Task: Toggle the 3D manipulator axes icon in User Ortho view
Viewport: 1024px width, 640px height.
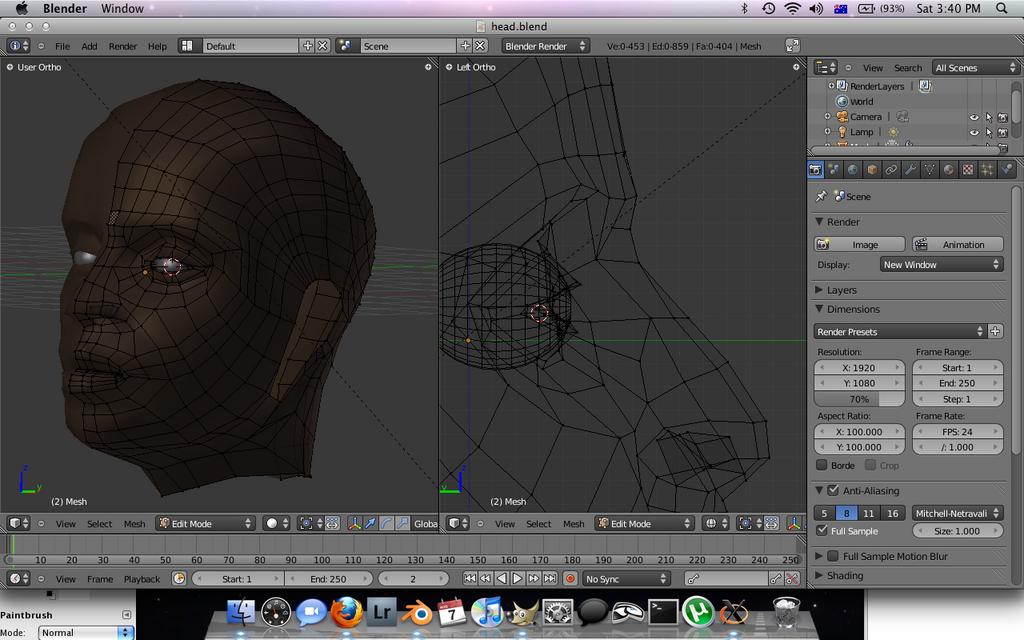Action: (354, 523)
